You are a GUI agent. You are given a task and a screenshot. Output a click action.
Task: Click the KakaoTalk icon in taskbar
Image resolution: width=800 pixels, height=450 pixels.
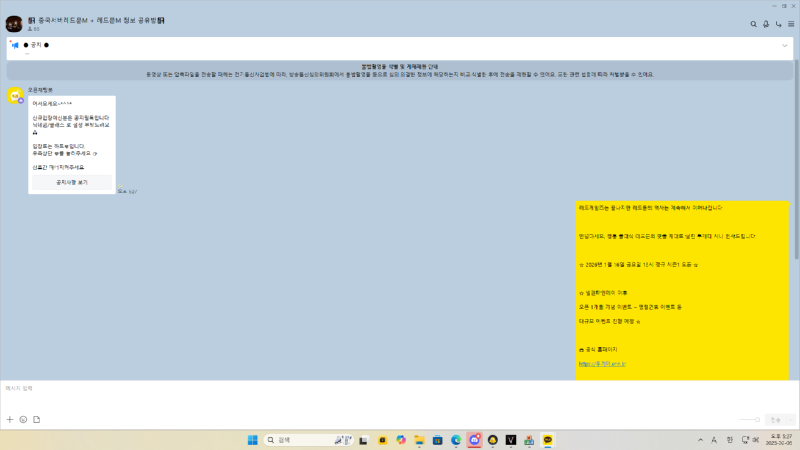coord(547,440)
